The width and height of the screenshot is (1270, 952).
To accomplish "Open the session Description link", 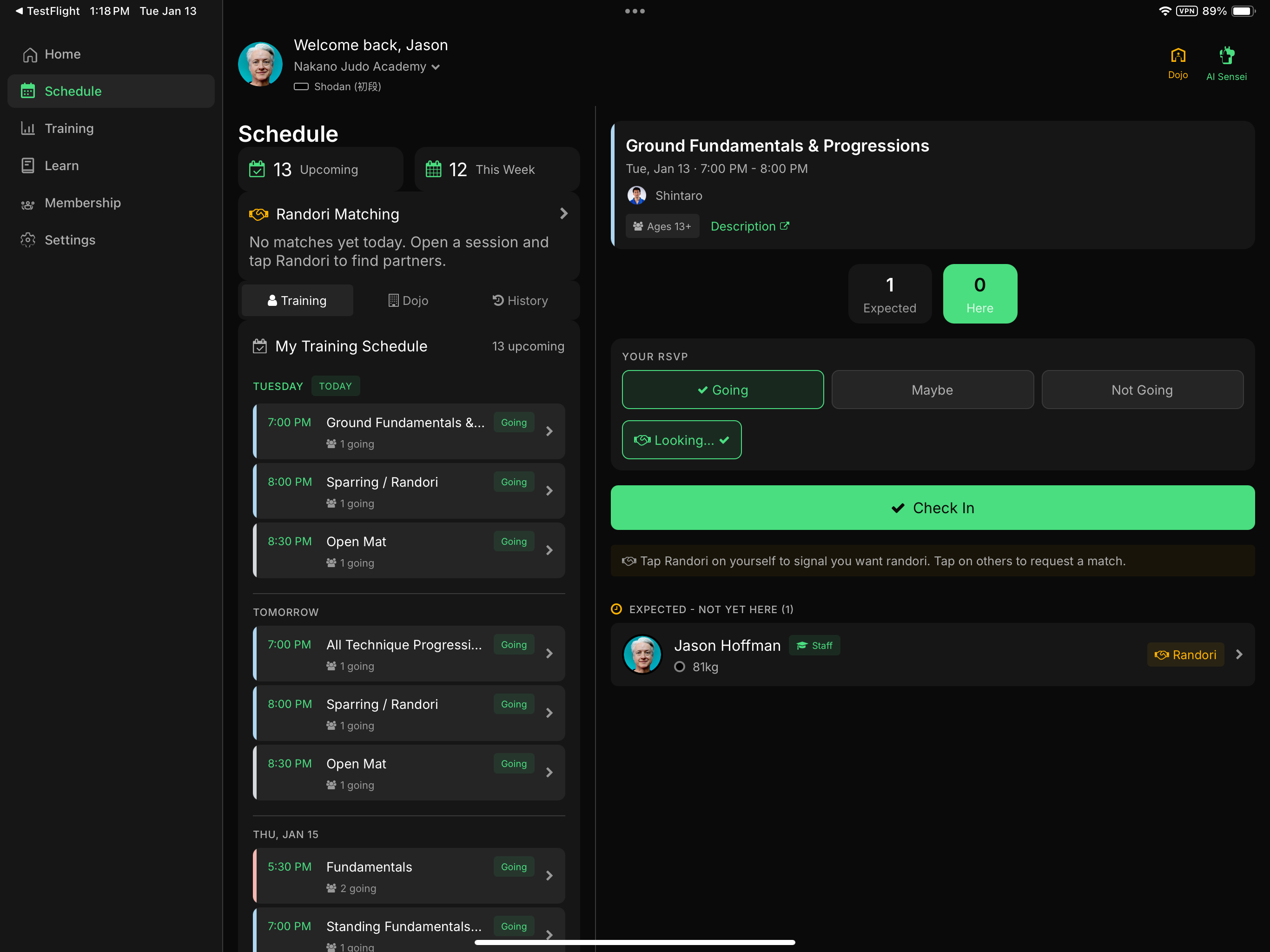I will tap(750, 226).
